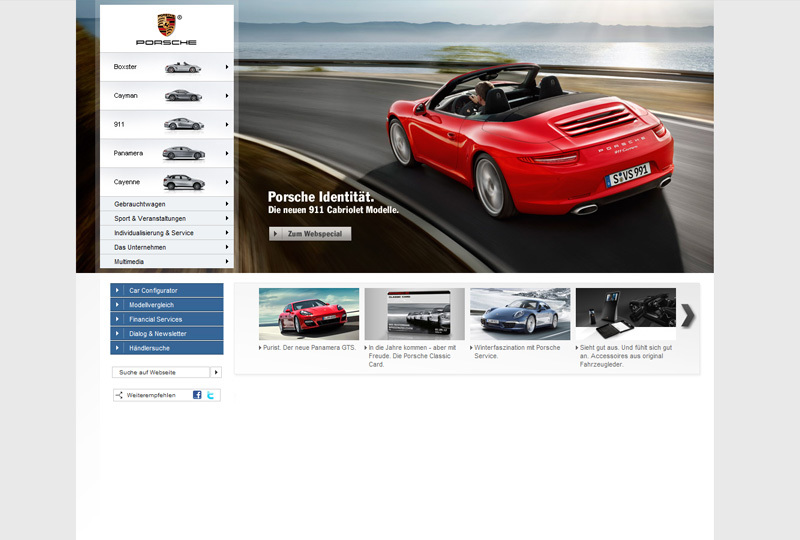Open the Gebrauchtwagen menu entry
Image resolution: width=800 pixels, height=540 pixels.
(x=167, y=204)
